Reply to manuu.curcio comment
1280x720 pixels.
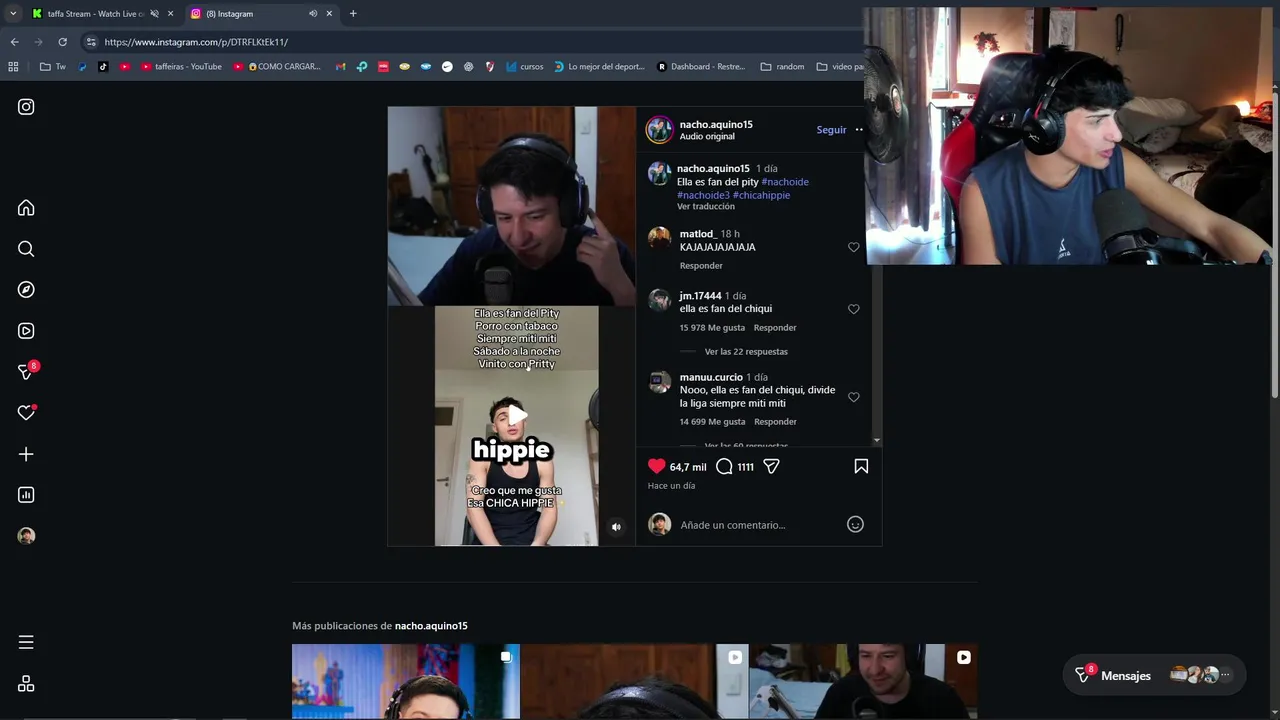click(x=775, y=422)
